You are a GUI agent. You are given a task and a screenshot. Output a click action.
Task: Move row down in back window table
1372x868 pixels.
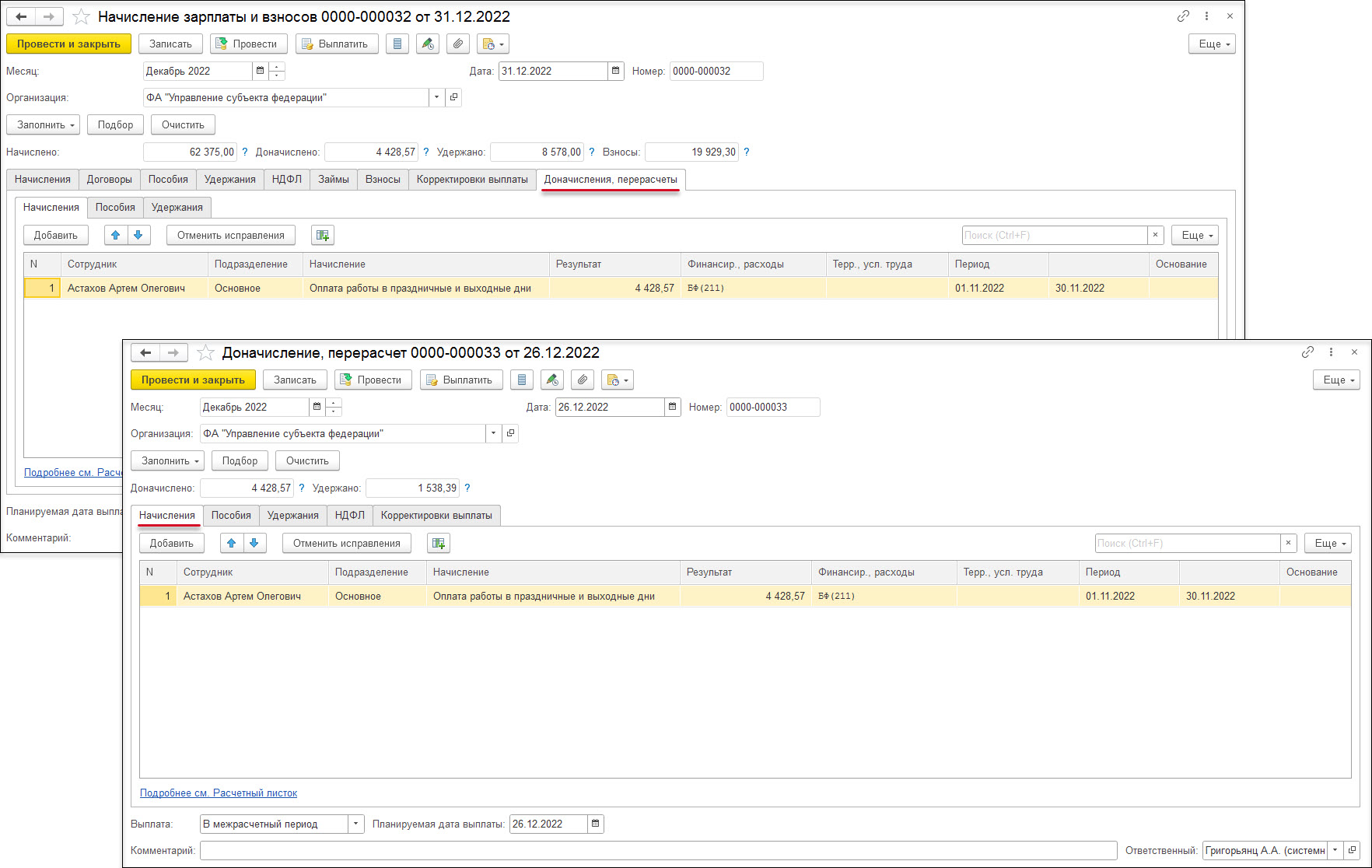pyautogui.click(x=138, y=235)
